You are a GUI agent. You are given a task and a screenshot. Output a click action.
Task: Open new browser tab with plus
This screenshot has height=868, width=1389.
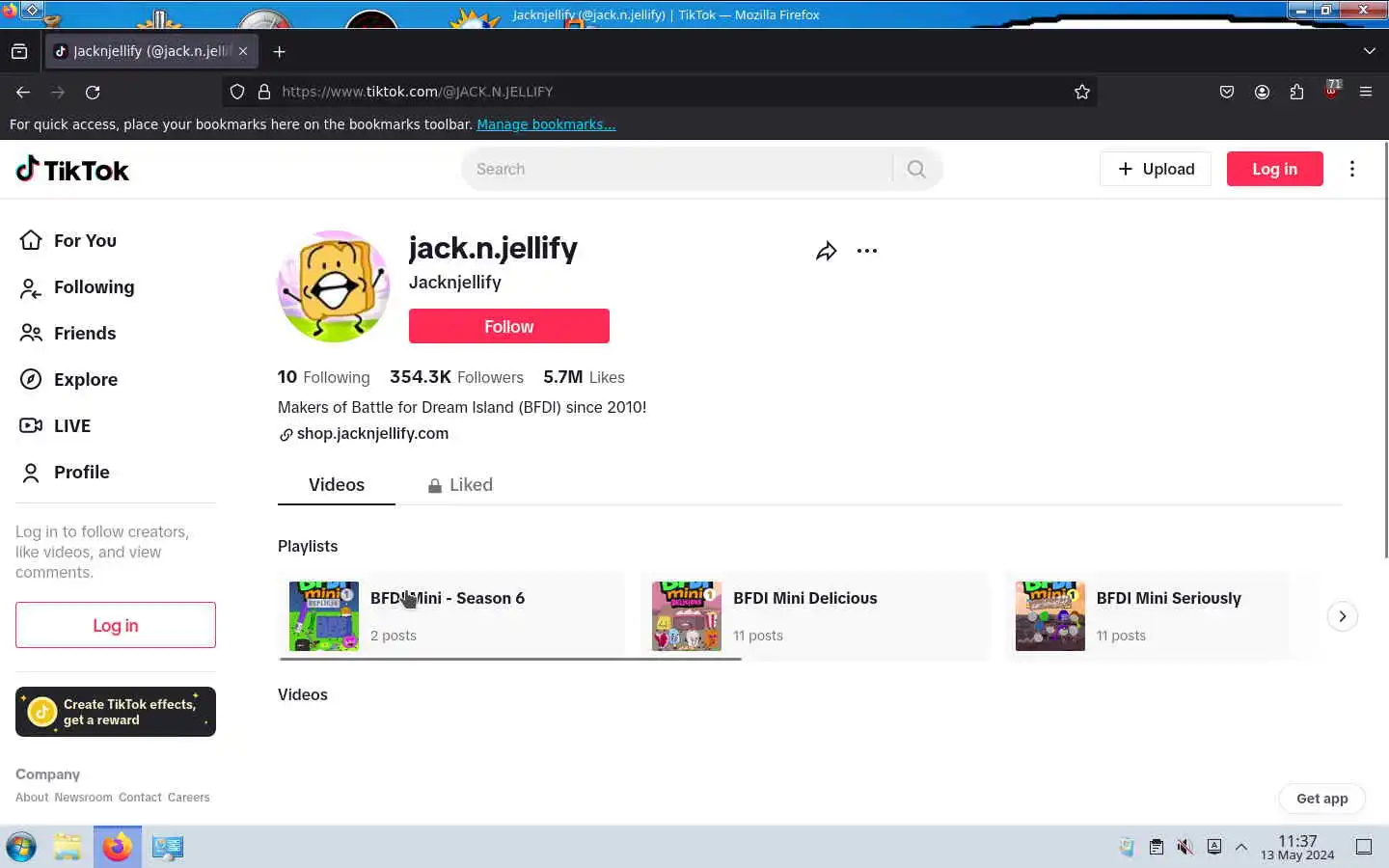point(280,51)
